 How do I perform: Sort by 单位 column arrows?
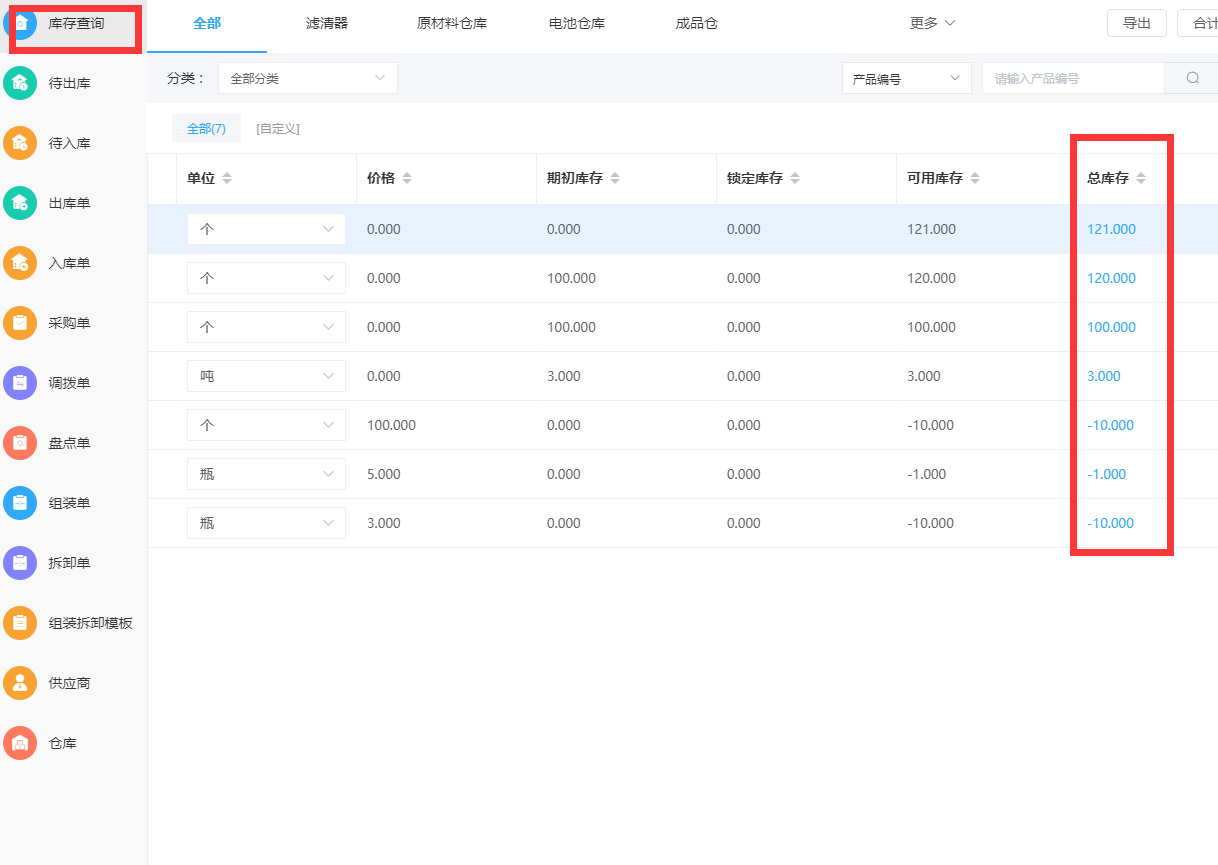coord(227,178)
